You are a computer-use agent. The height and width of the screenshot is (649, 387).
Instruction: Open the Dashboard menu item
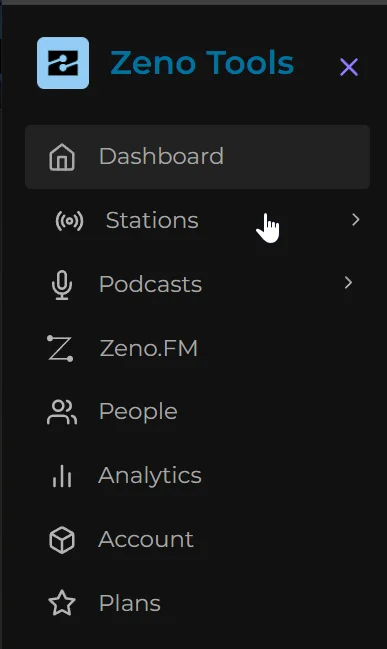[x=197, y=157]
